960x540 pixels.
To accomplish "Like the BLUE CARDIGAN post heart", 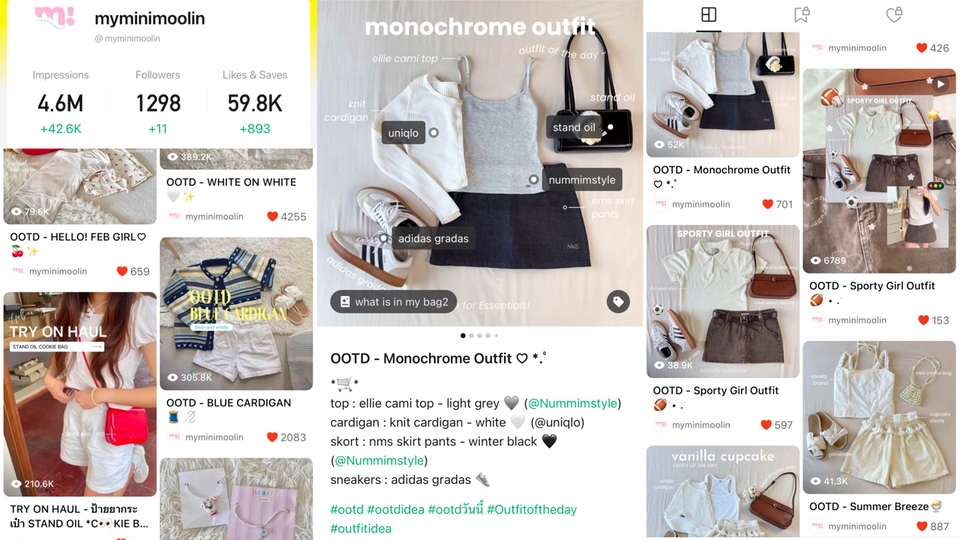I will coord(272,437).
